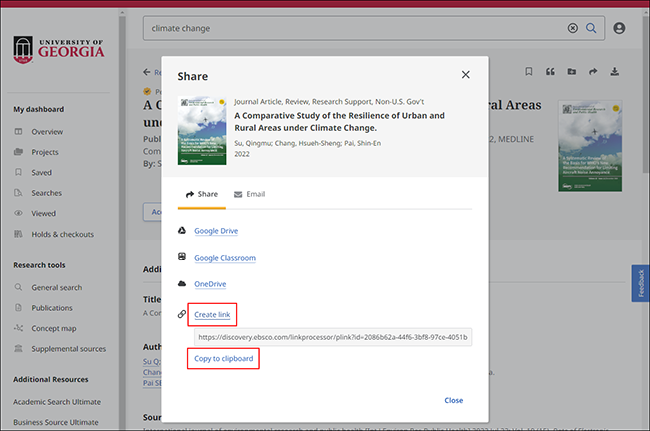Open Viewed in My dashboard
The width and height of the screenshot is (650, 431).
pos(44,213)
